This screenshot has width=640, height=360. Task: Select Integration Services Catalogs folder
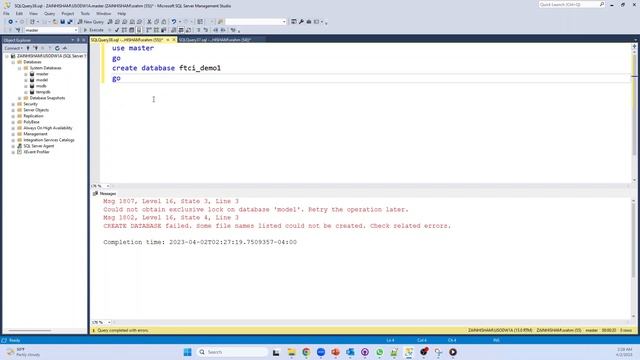click(49, 140)
